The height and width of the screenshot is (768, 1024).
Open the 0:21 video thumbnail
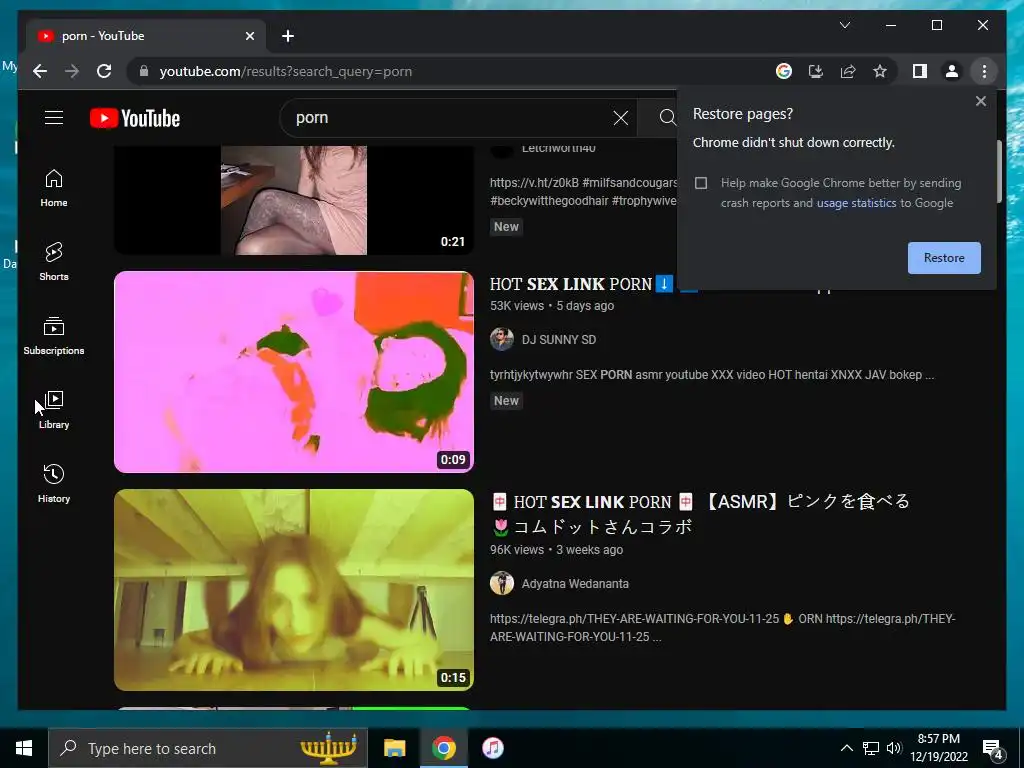tap(294, 200)
